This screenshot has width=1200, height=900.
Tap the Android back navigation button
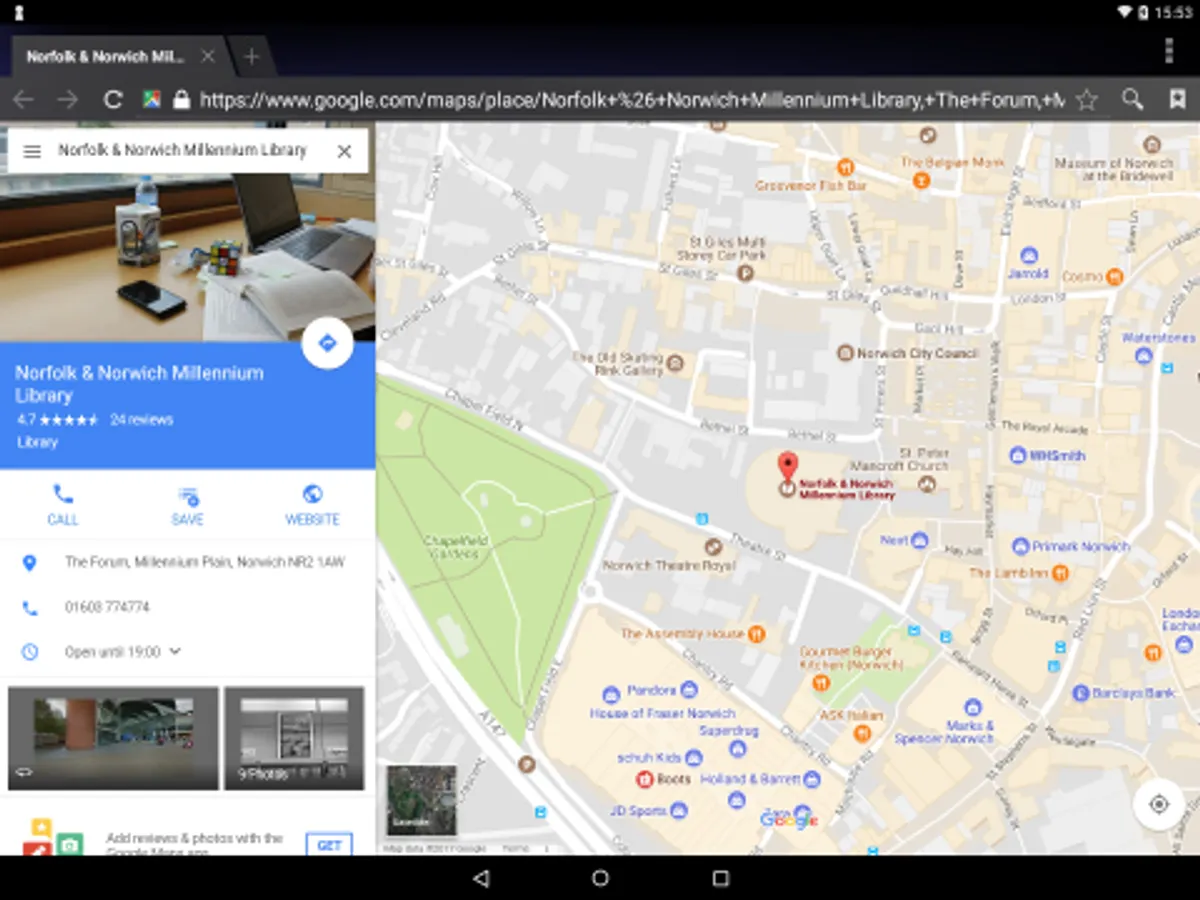click(x=481, y=878)
